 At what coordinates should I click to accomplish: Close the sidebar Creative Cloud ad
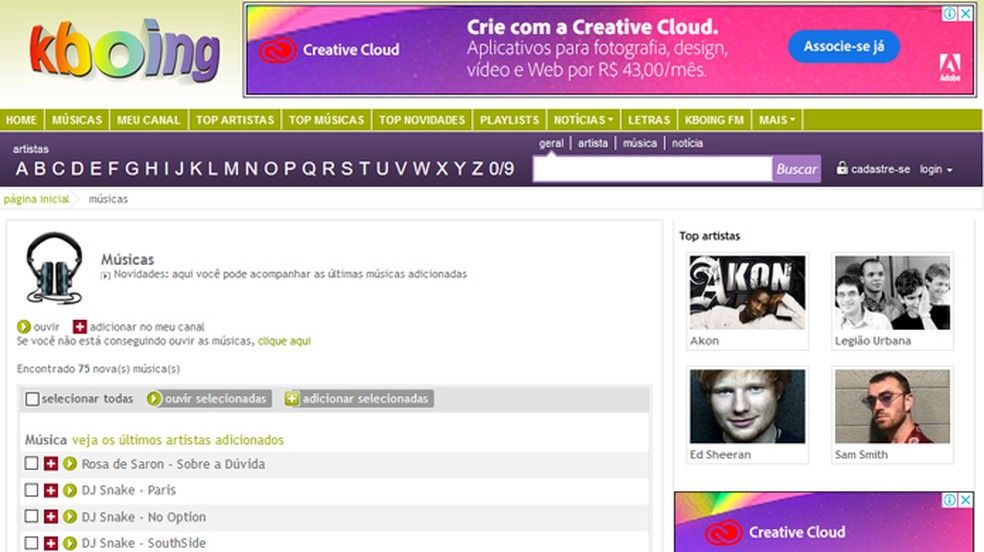coord(966,500)
